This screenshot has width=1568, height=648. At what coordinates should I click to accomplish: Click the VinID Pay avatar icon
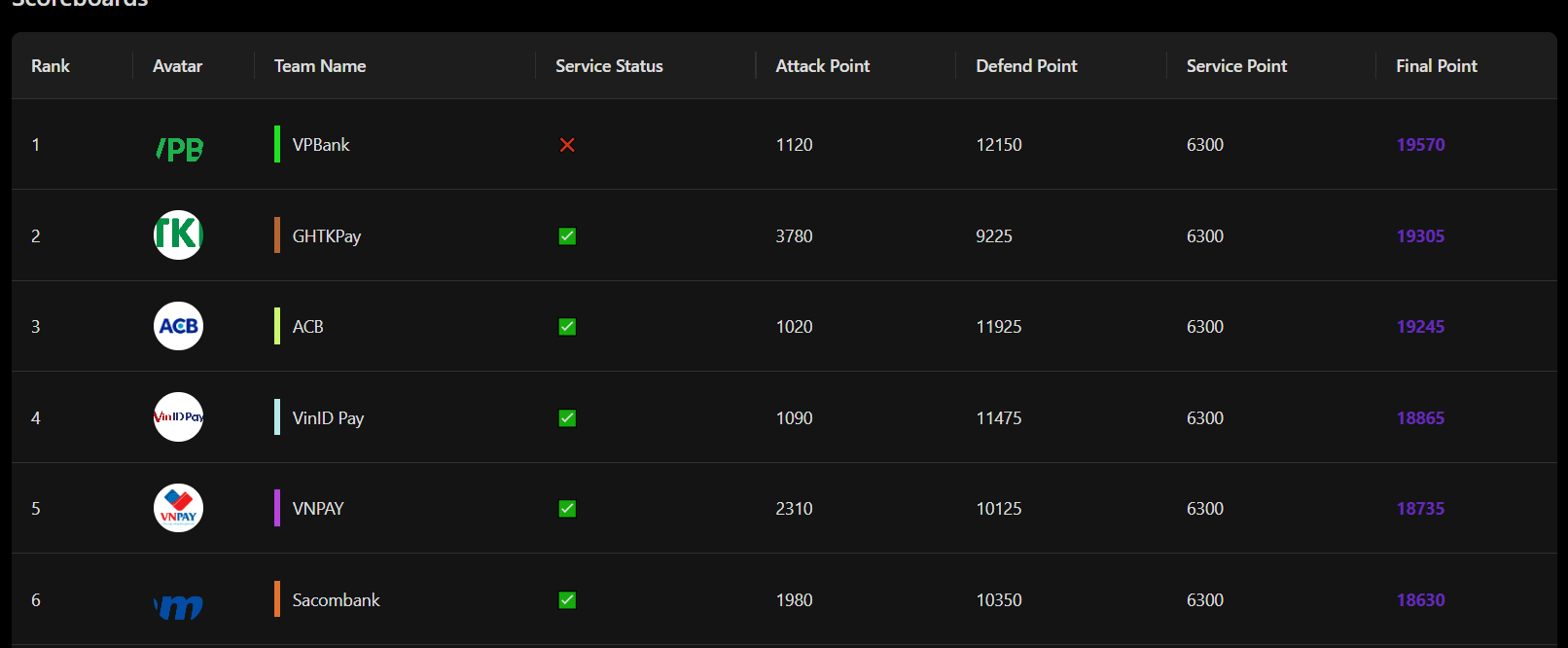tap(178, 417)
